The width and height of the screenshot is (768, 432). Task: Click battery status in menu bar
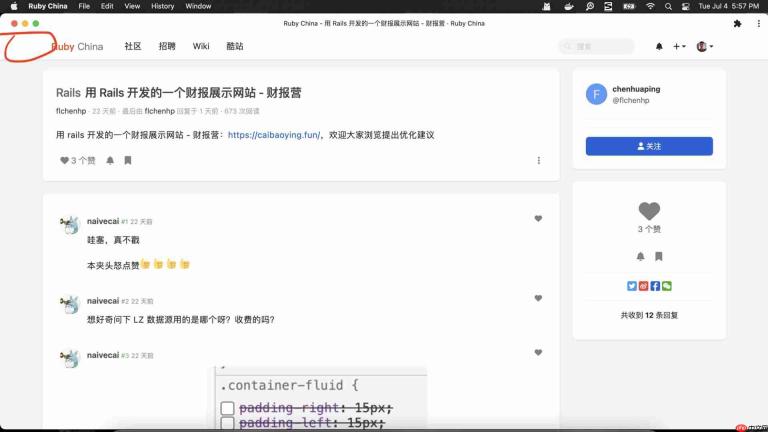[x=629, y=6]
